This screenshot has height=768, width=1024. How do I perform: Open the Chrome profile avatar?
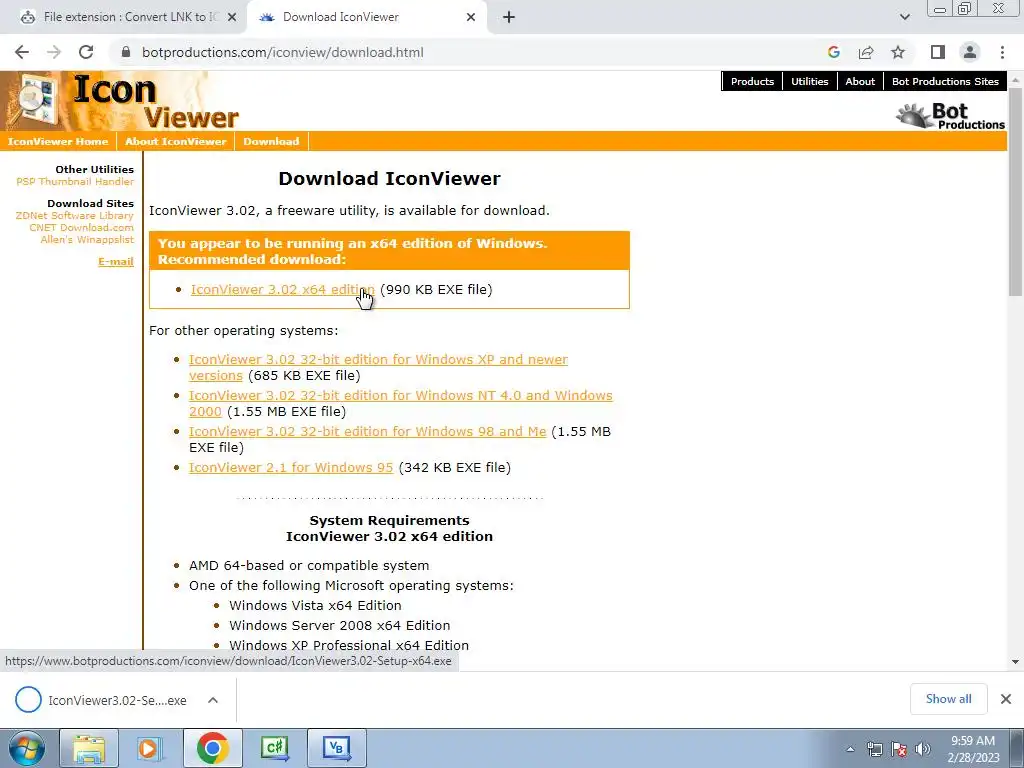coord(970,52)
